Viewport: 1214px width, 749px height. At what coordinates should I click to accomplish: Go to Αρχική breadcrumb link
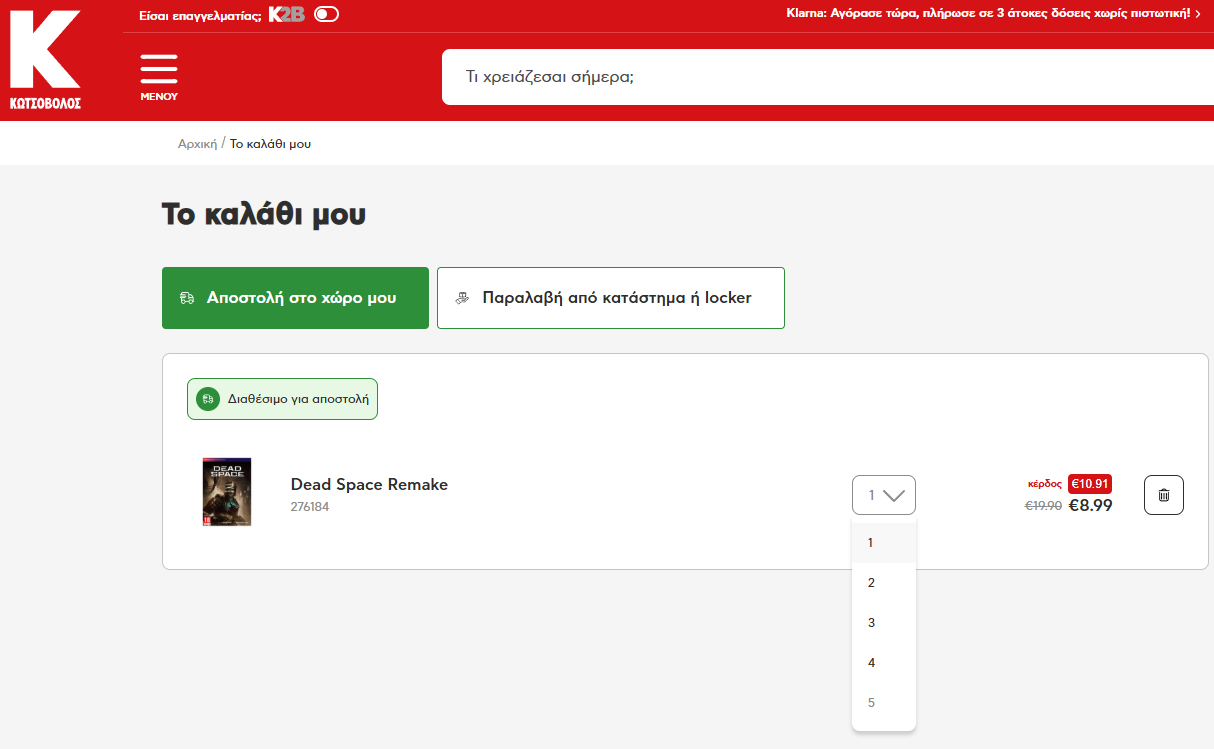click(x=197, y=144)
